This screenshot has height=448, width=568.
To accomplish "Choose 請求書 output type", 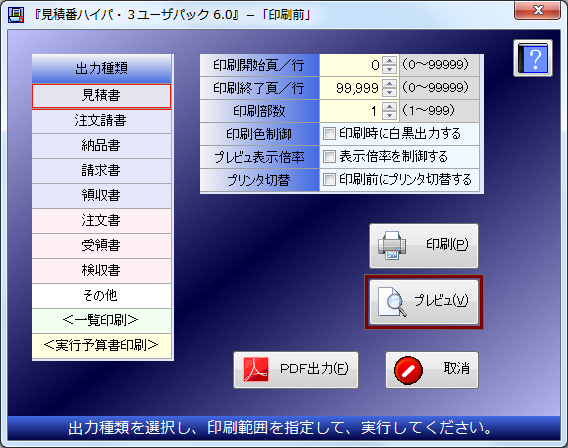I will [101, 171].
